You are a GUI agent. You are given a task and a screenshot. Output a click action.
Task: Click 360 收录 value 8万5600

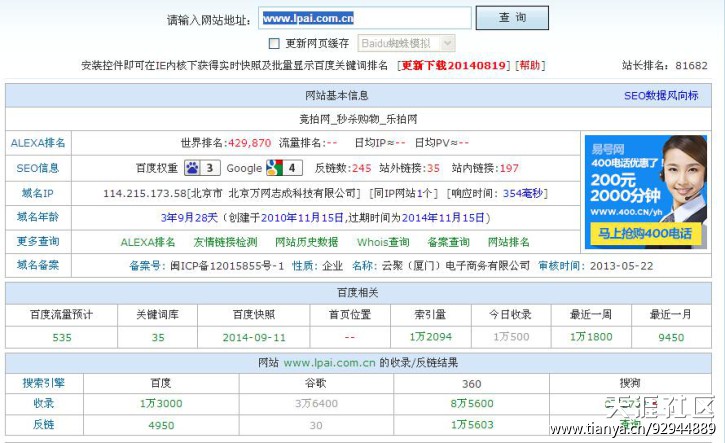pyautogui.click(x=472, y=404)
